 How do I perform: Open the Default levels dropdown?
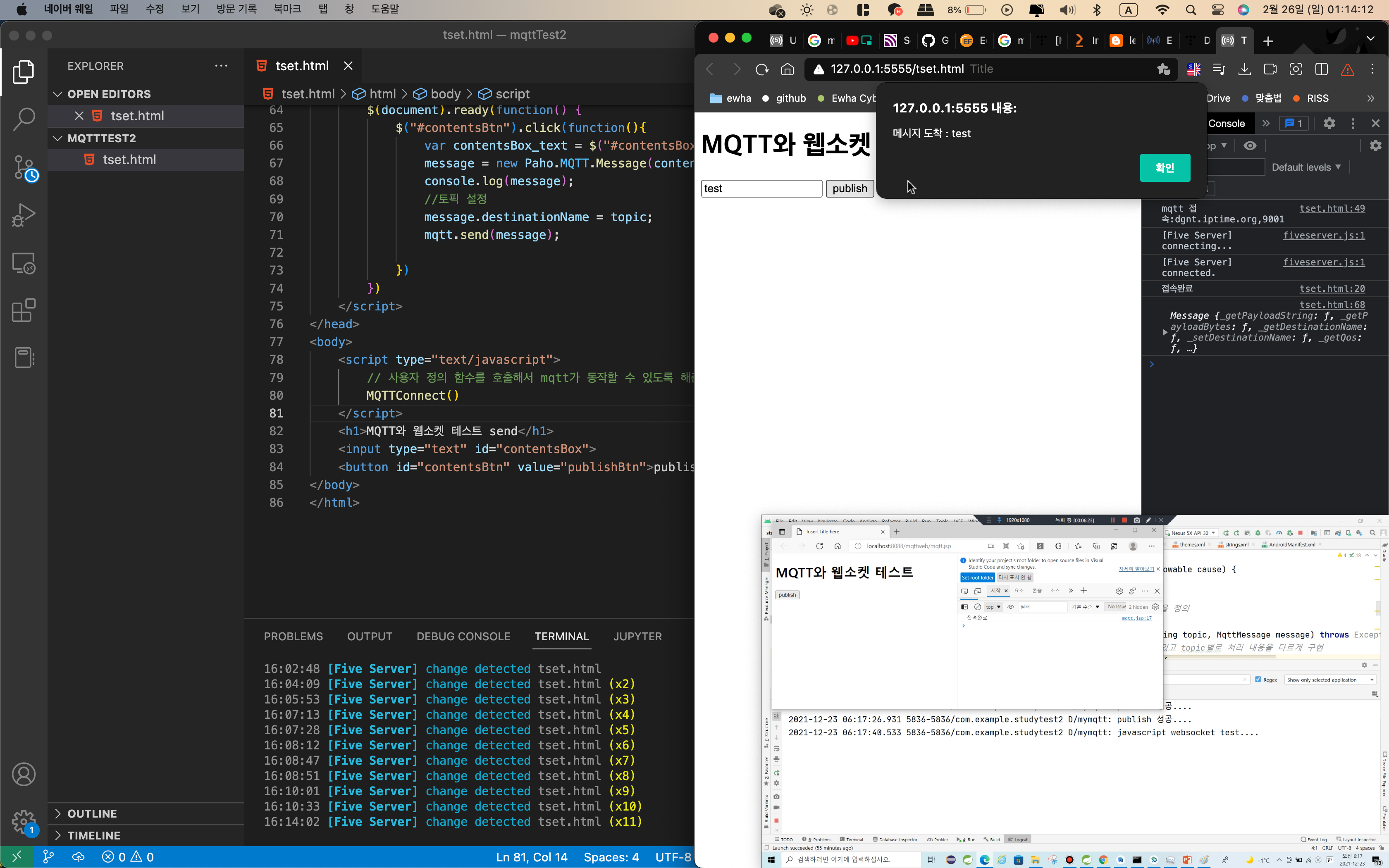[x=1306, y=167]
